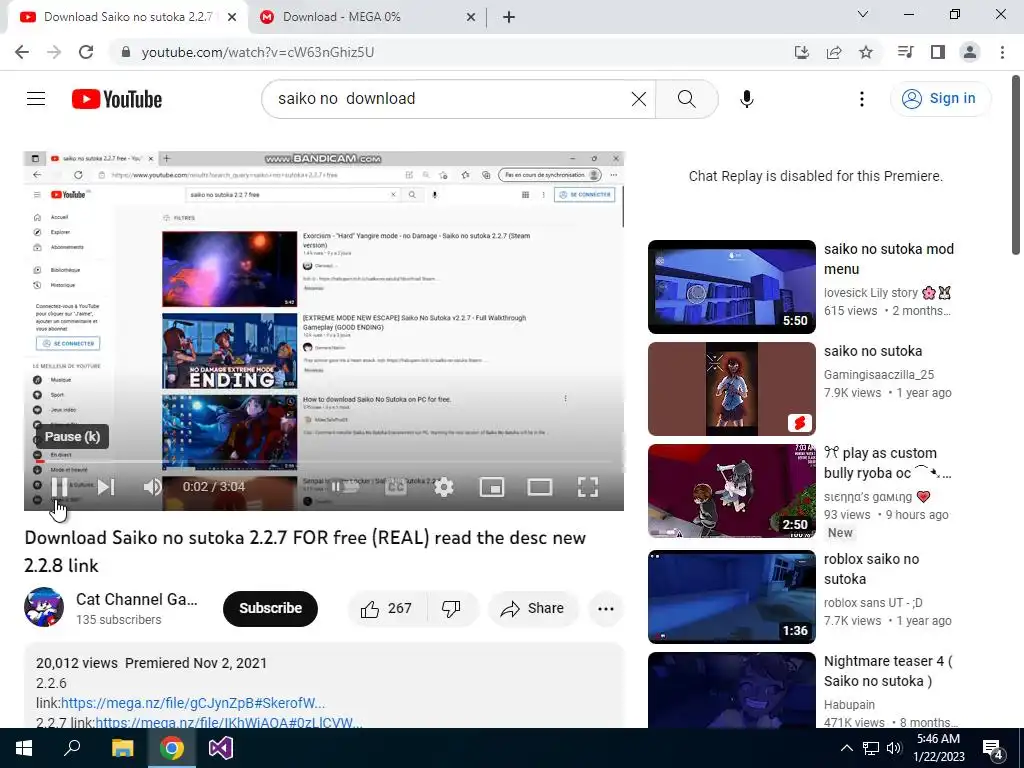The image size is (1024, 768).
Task: Open Chrome profile avatar
Action: coord(970,52)
